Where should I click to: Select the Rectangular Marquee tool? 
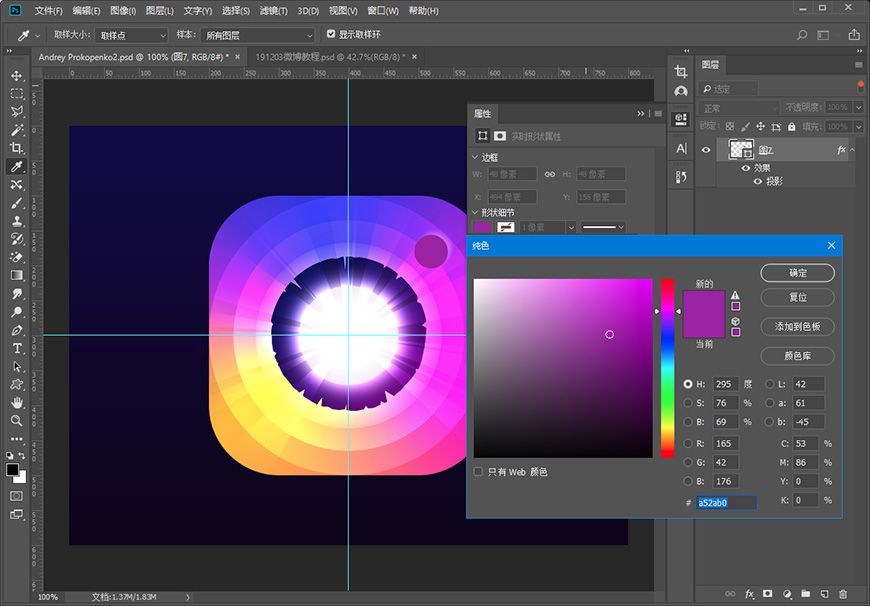pos(17,93)
